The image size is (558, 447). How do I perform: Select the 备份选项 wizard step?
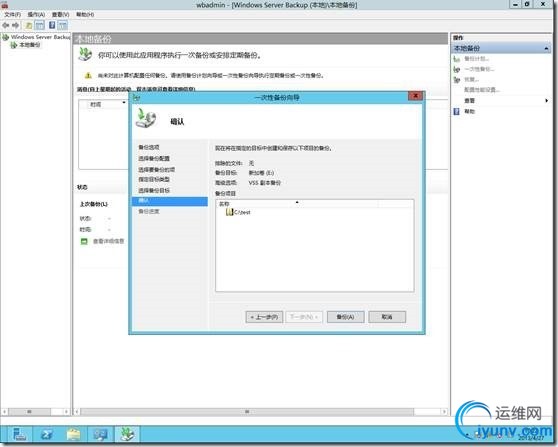pos(149,147)
